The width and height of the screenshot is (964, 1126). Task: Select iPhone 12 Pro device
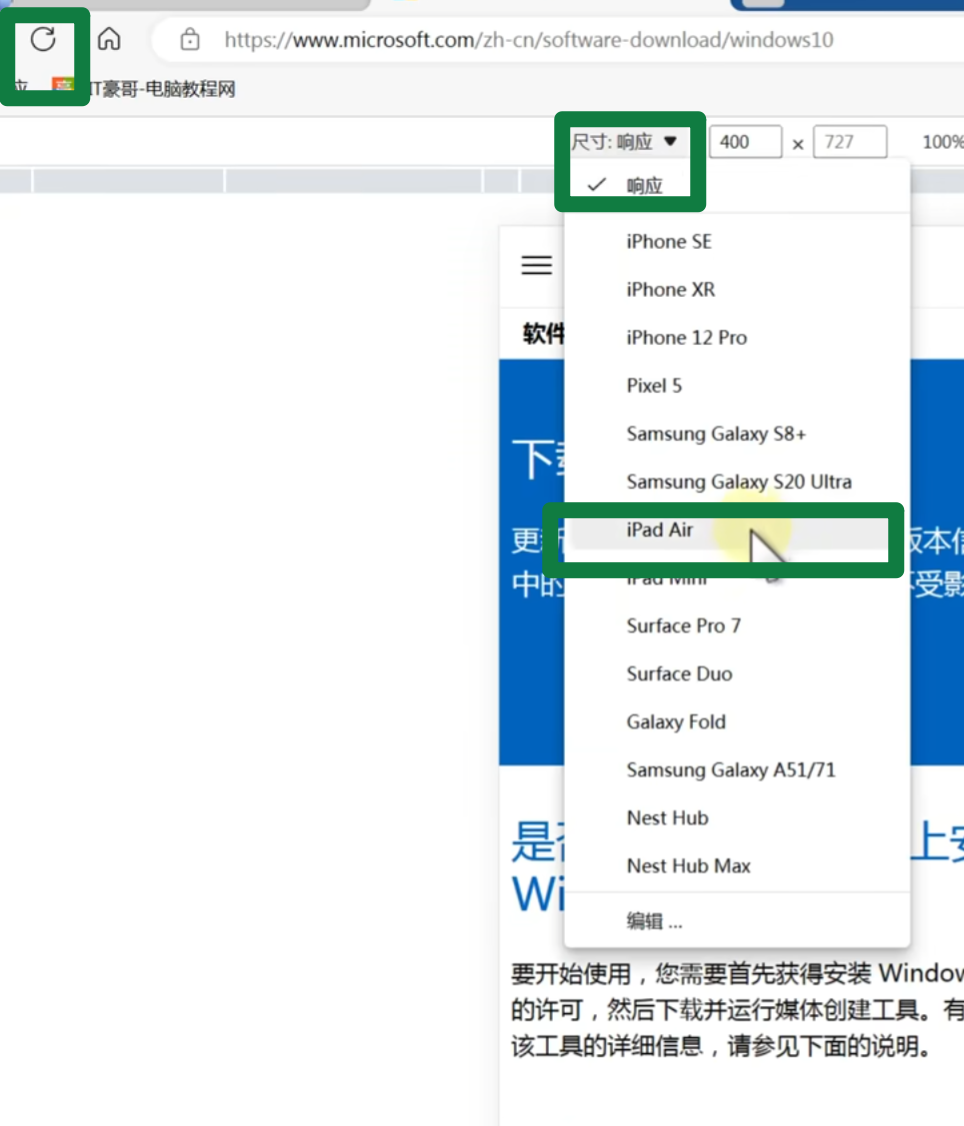pos(737,338)
